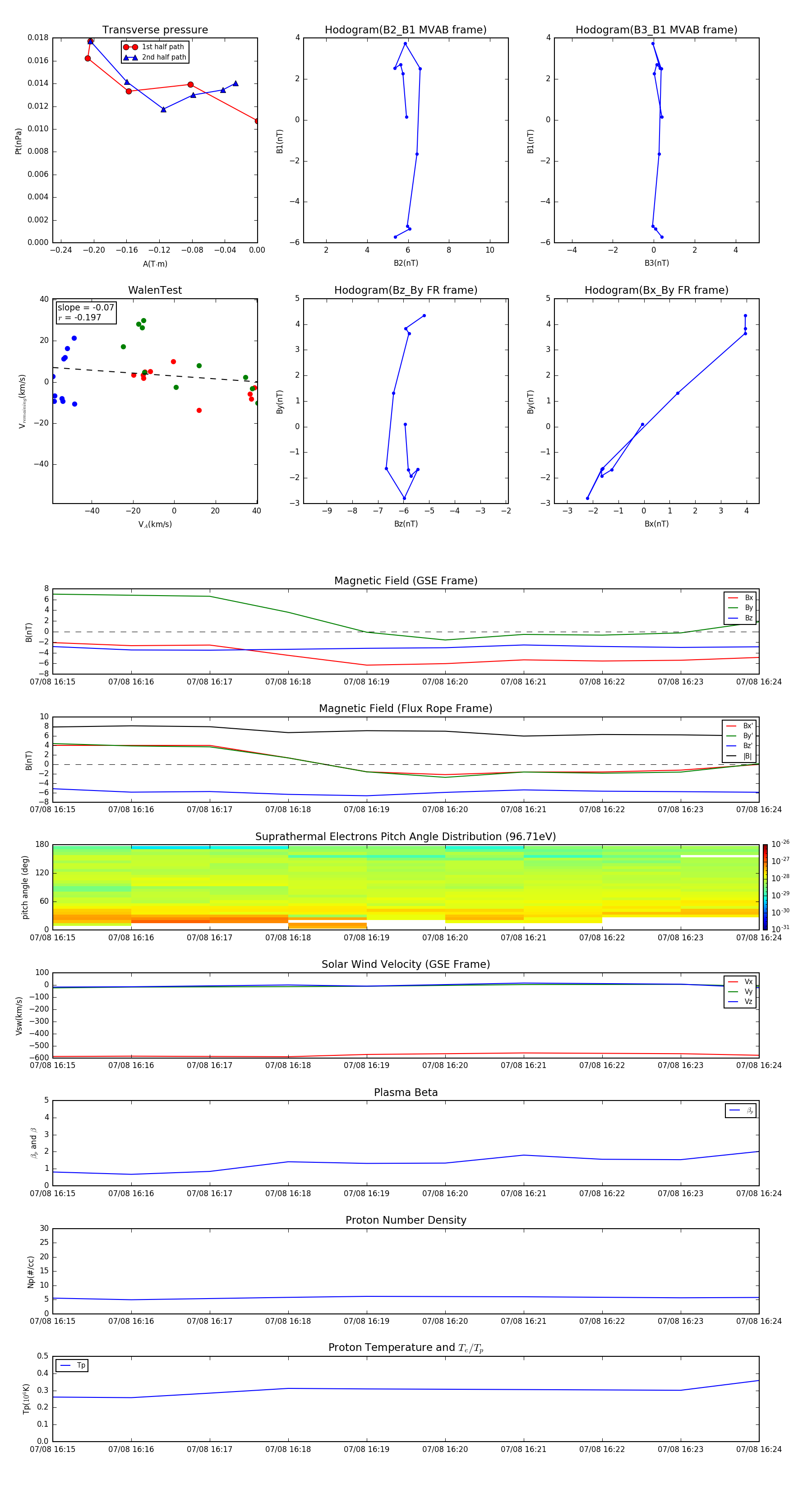Click 'VA(km/s)' axis label in WalenTest
This screenshot has height=1489, width=812.
click(155, 524)
